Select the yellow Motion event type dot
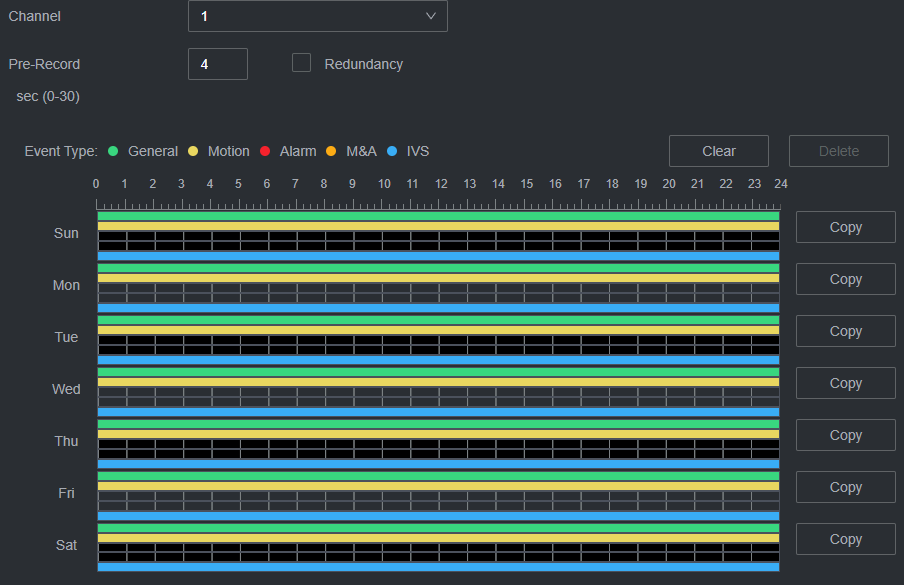Viewport: 904px width, 585px height. [193, 151]
